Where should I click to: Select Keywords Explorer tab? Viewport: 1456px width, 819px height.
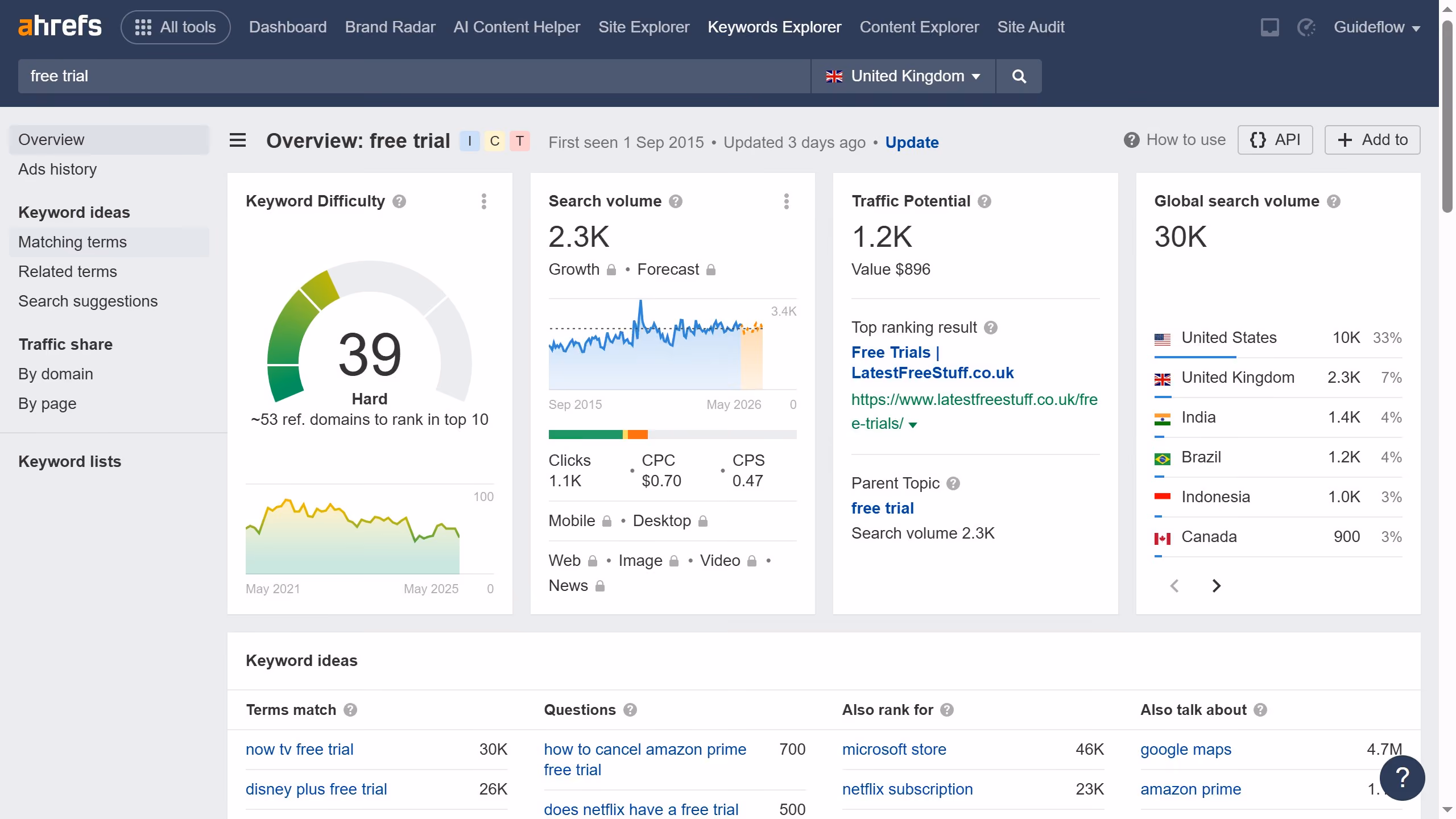pyautogui.click(x=774, y=27)
